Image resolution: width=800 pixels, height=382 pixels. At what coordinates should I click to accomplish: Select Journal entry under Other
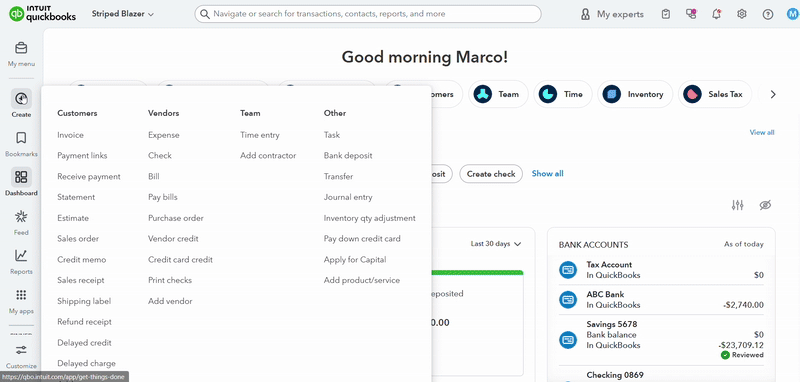[x=348, y=197]
